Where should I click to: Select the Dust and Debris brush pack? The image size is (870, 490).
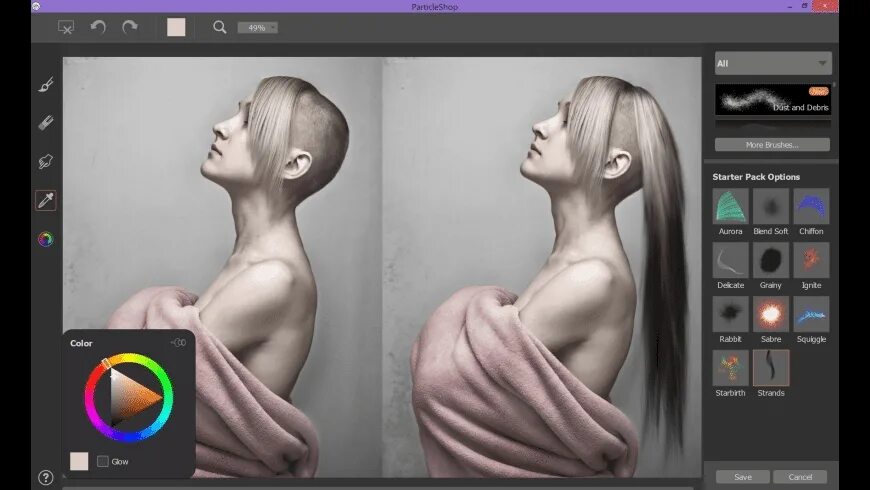coord(773,99)
